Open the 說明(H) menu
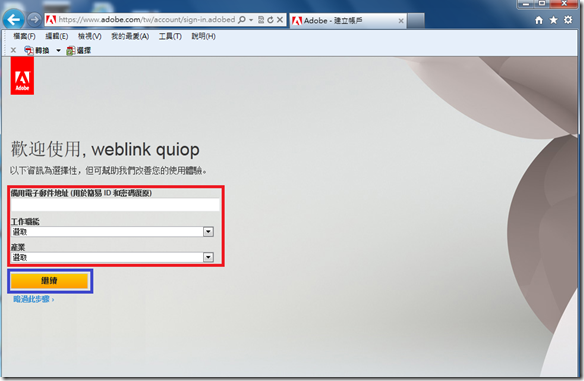 point(203,36)
